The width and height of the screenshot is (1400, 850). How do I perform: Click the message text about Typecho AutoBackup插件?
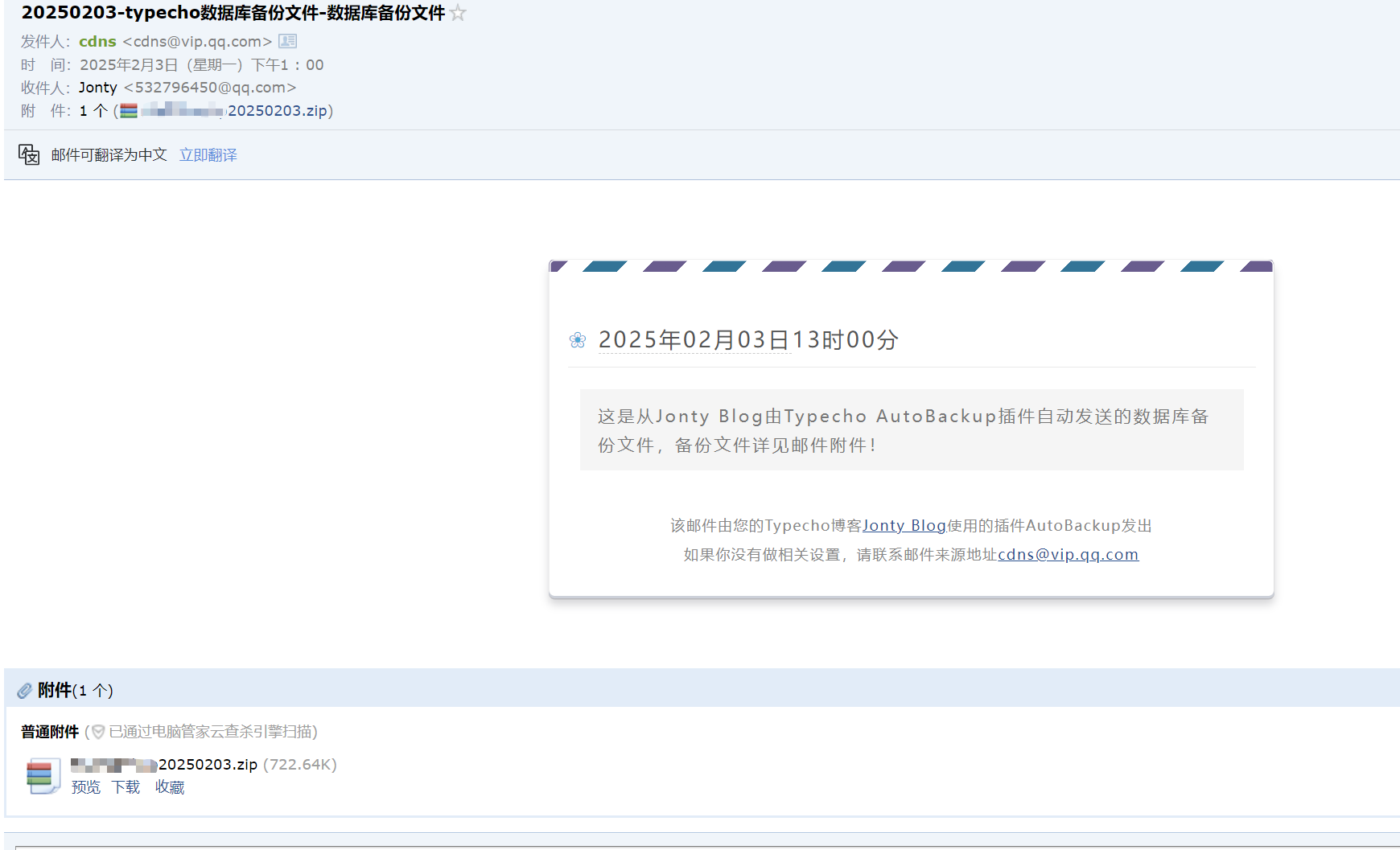point(903,430)
